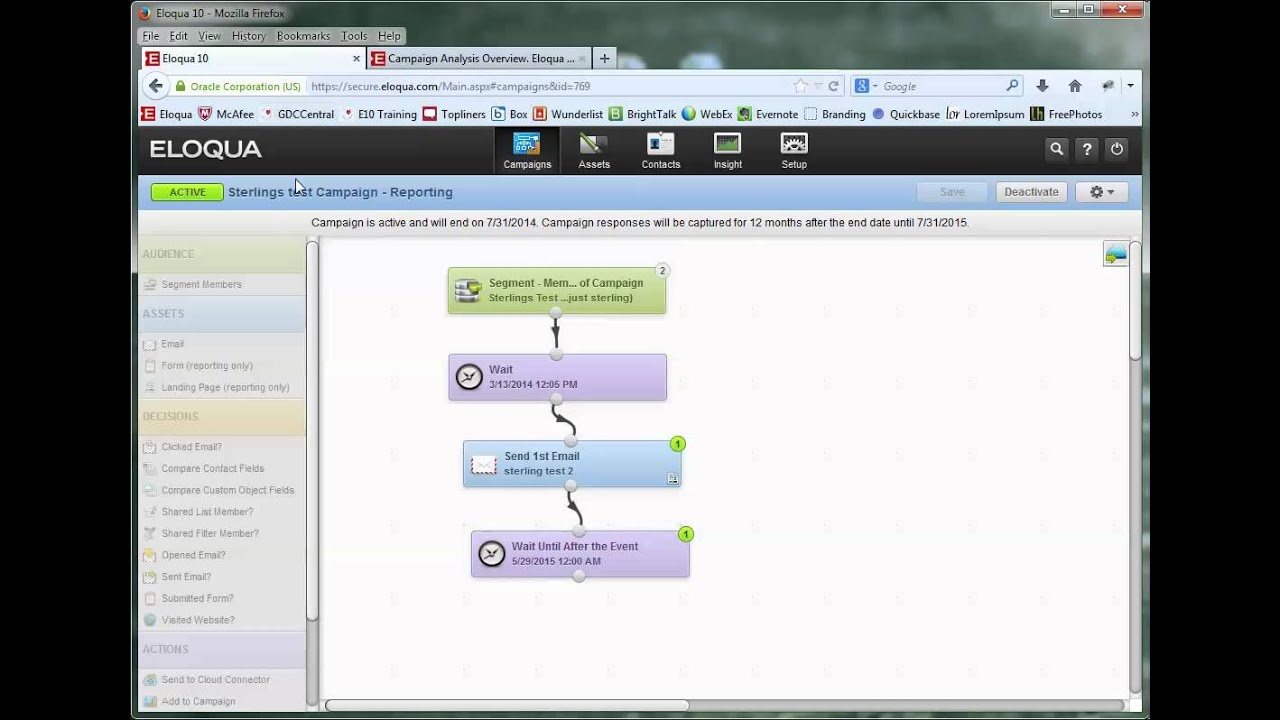The image size is (1280, 720).
Task: Open the E10 Training bookmark
Action: point(378,114)
